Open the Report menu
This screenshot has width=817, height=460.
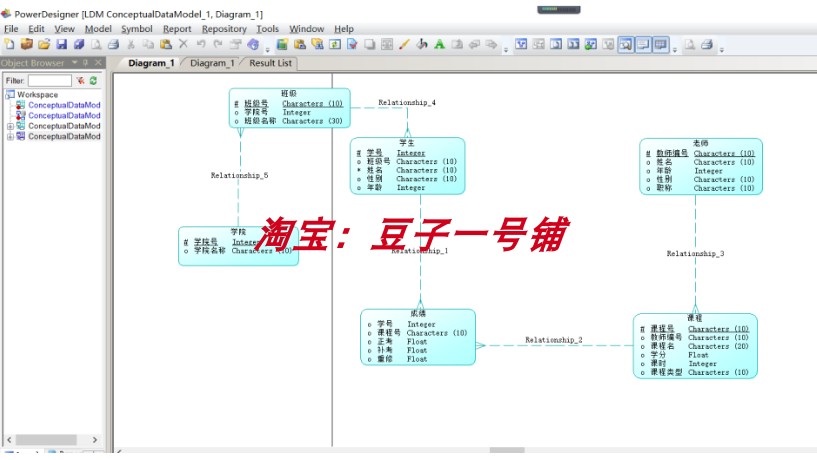(x=177, y=29)
